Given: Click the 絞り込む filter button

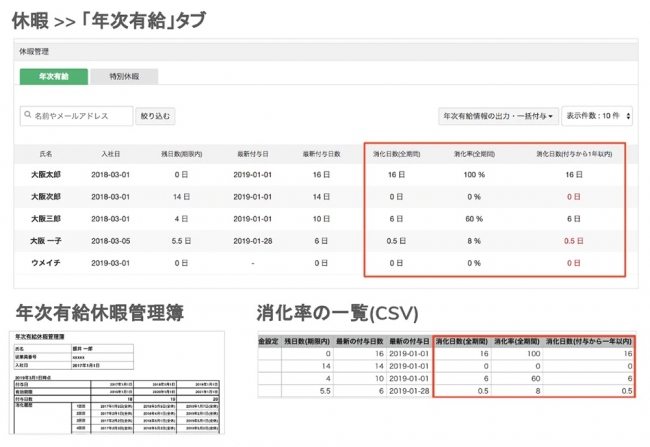Looking at the screenshot, I should (x=155, y=116).
